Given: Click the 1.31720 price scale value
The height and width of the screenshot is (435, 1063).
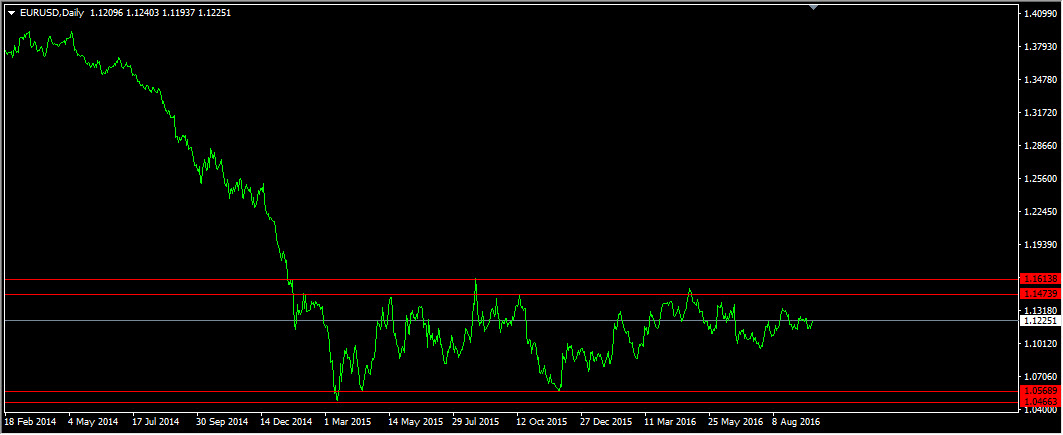Looking at the screenshot, I should point(1039,113).
